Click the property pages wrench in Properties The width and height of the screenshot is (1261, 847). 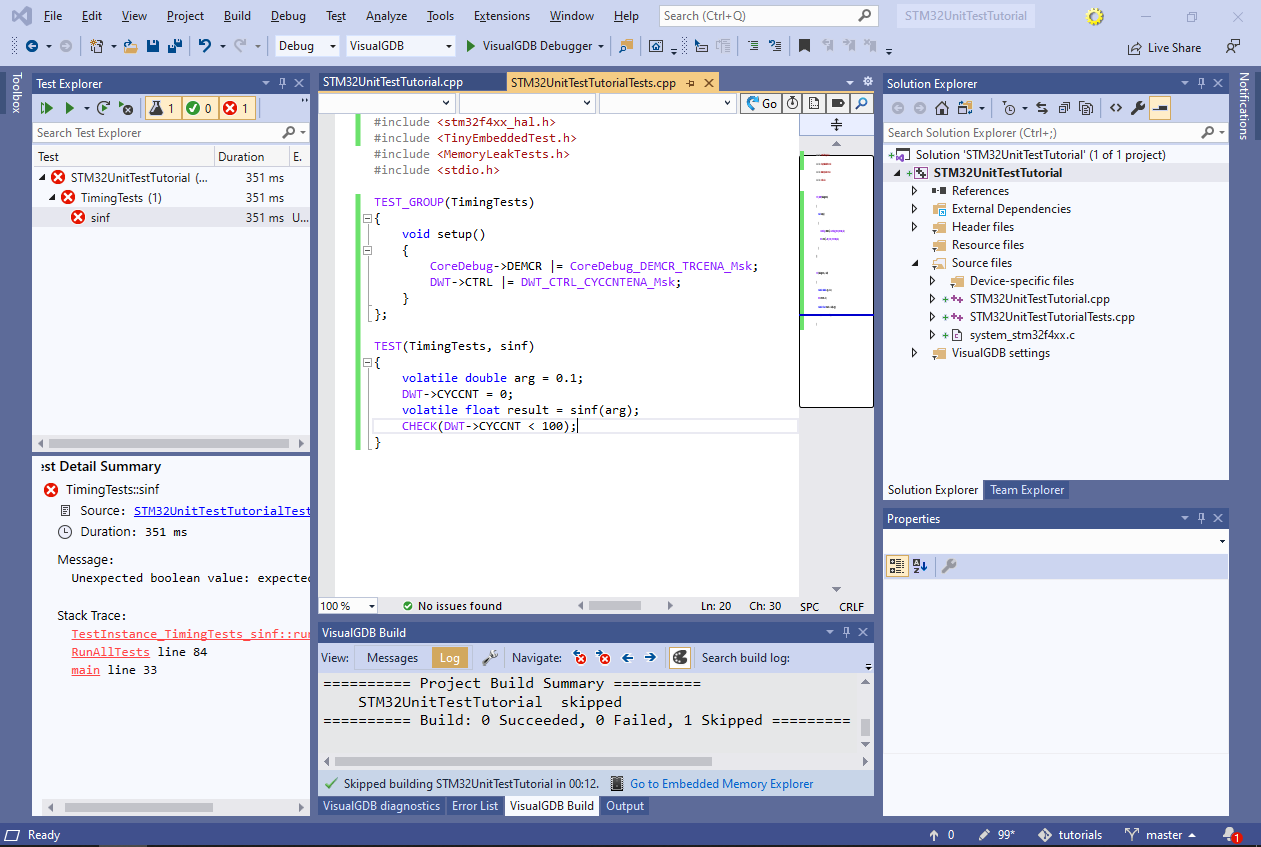pyautogui.click(x=949, y=566)
